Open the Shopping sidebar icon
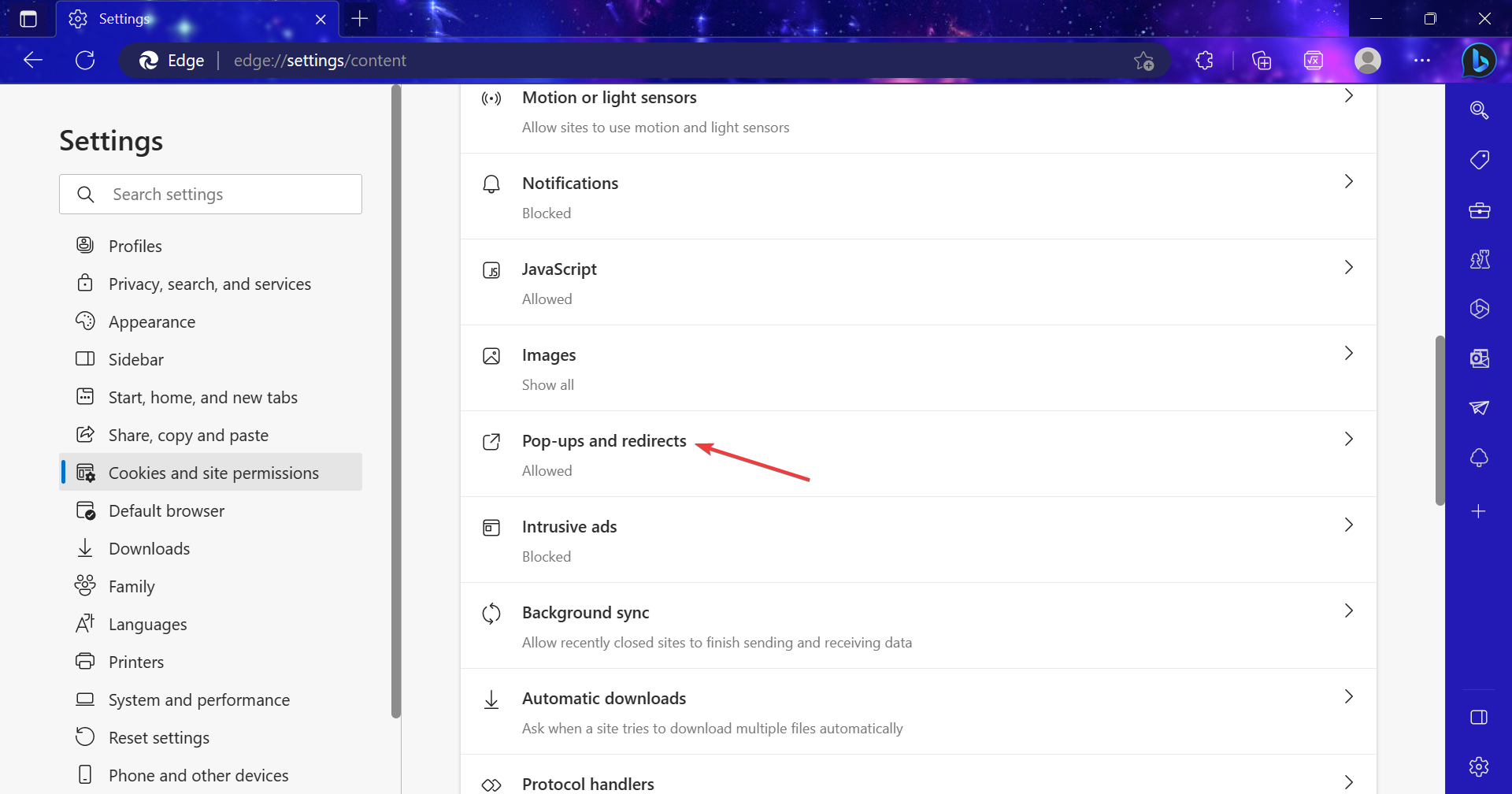 [x=1479, y=159]
